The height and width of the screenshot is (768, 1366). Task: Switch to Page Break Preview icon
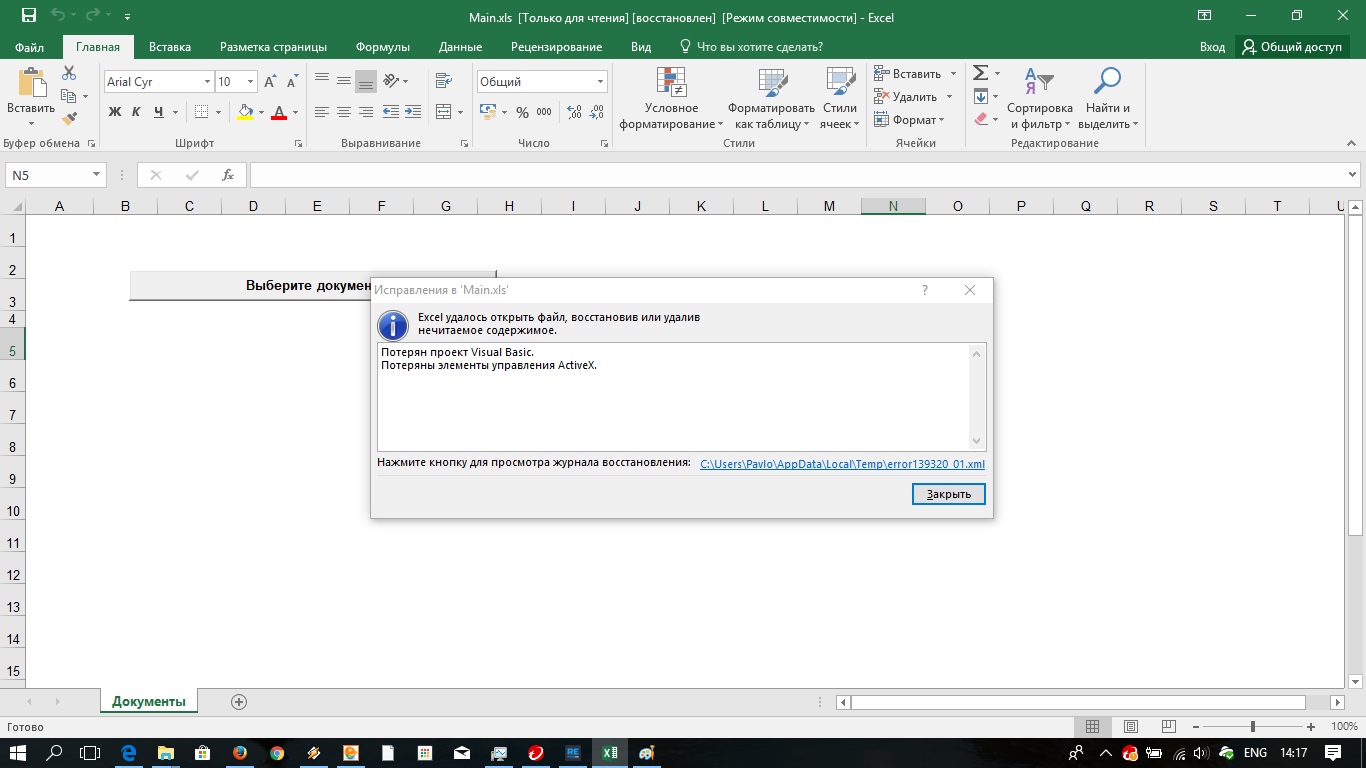point(1168,727)
